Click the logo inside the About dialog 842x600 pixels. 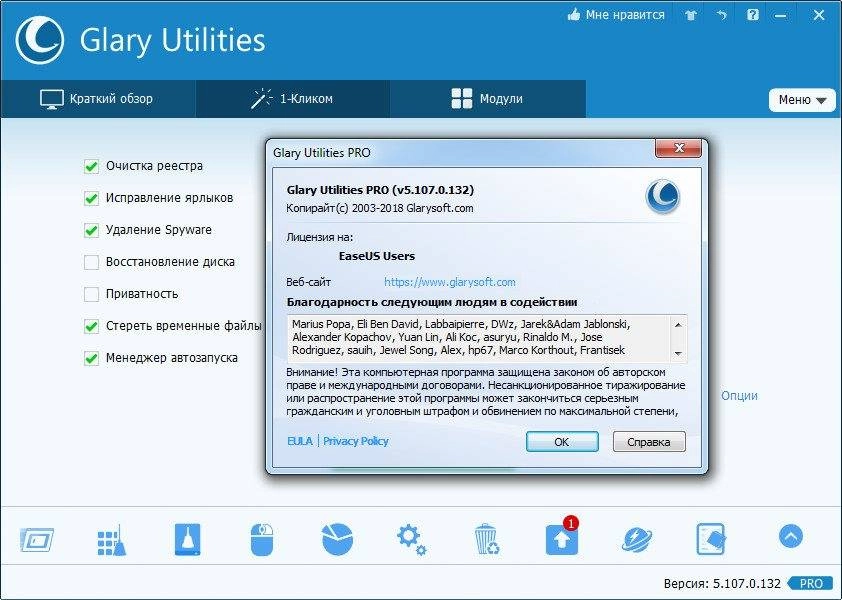pyautogui.click(x=663, y=196)
